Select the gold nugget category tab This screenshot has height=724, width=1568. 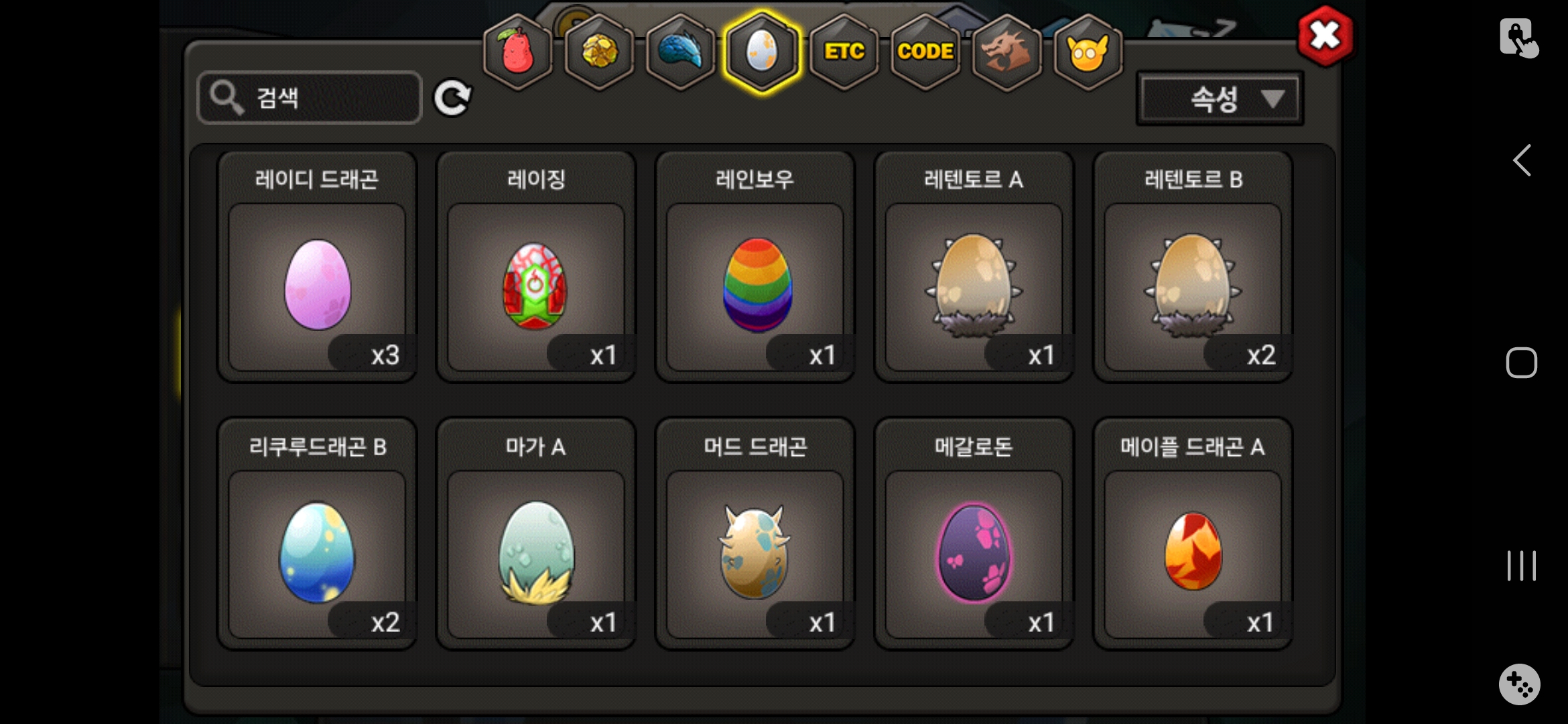(599, 52)
